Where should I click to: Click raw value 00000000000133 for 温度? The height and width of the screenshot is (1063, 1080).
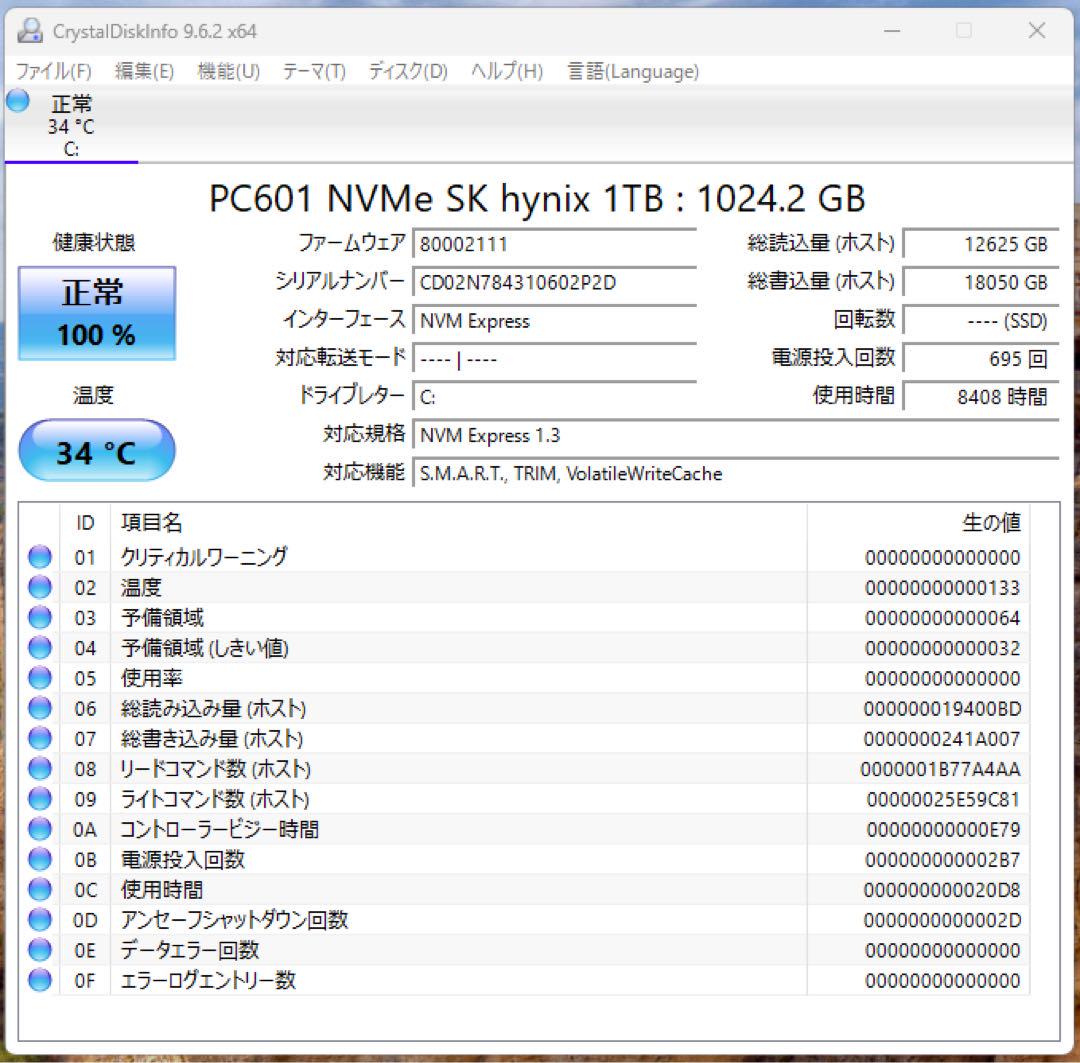(942, 588)
